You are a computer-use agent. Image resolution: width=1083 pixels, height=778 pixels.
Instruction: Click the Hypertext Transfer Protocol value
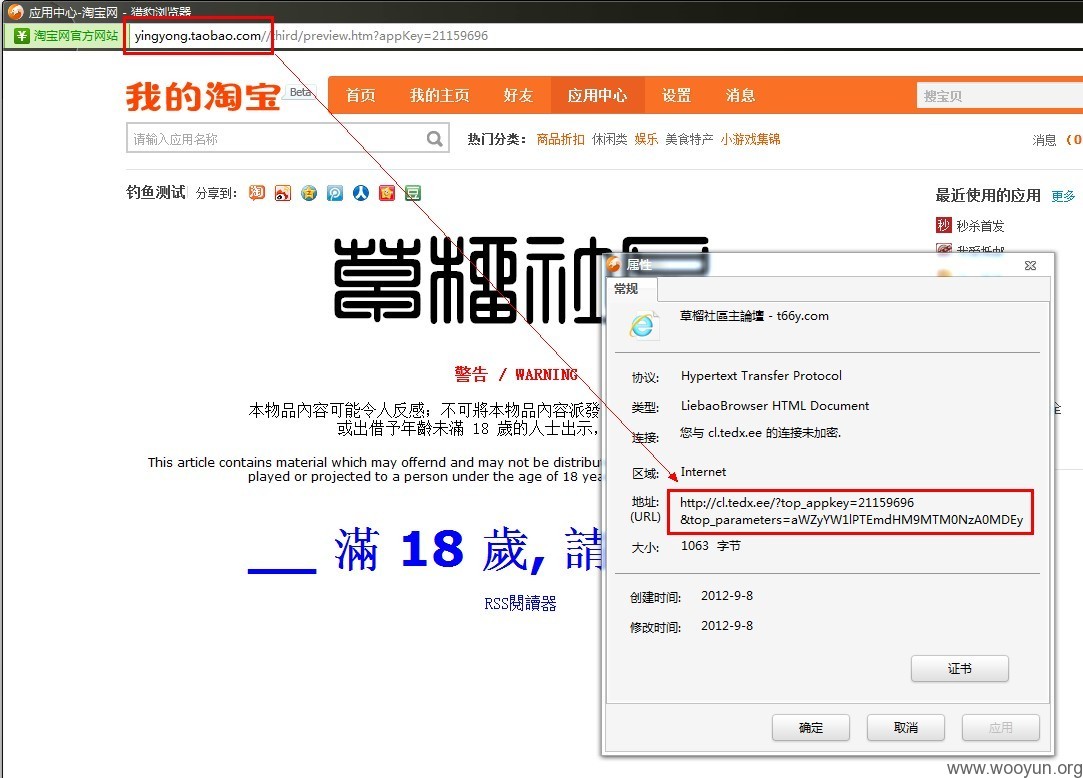point(761,376)
